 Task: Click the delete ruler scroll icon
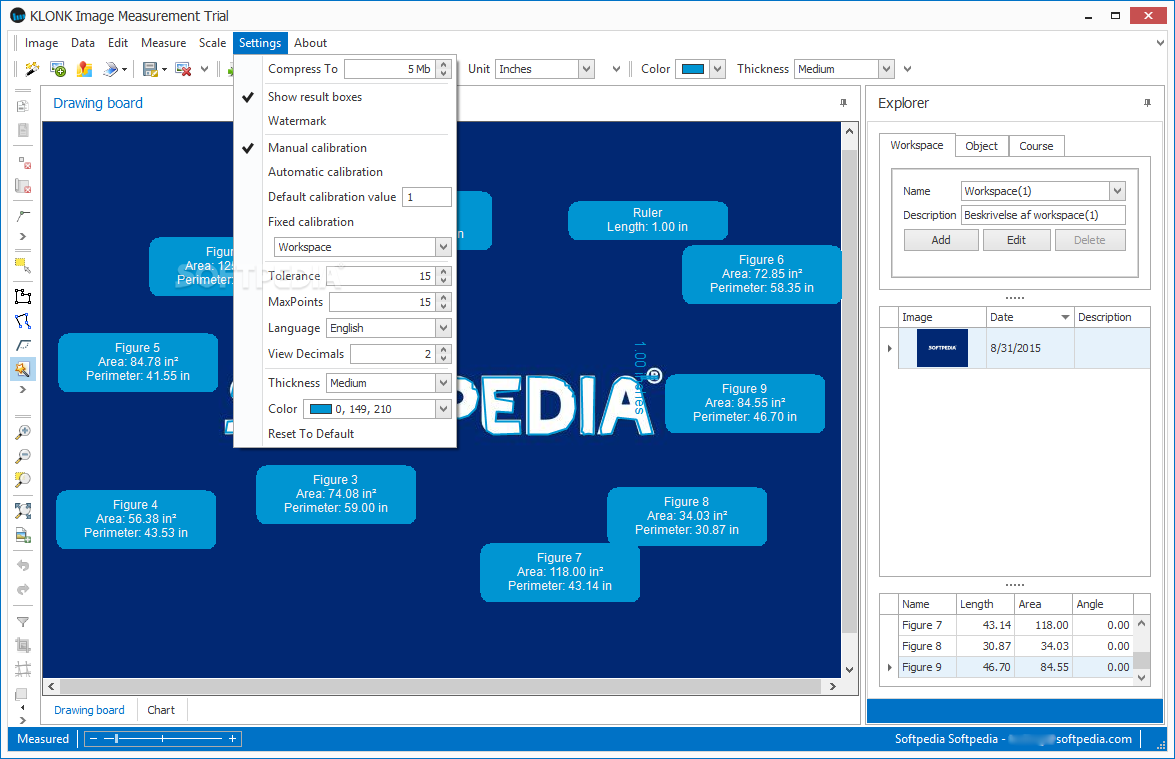tap(23, 186)
